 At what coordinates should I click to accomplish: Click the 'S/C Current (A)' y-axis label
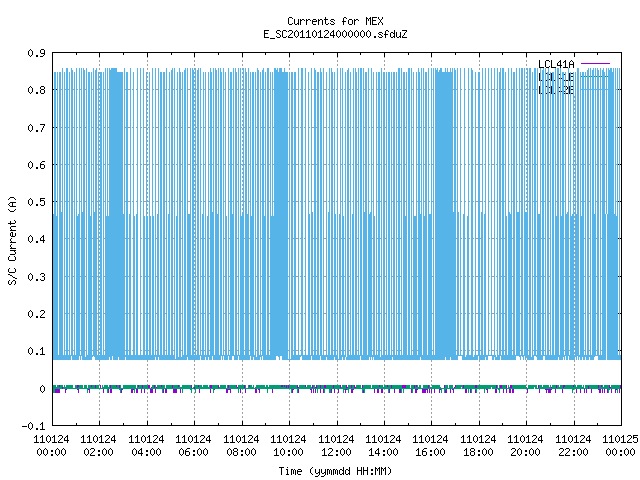[x=12, y=240]
